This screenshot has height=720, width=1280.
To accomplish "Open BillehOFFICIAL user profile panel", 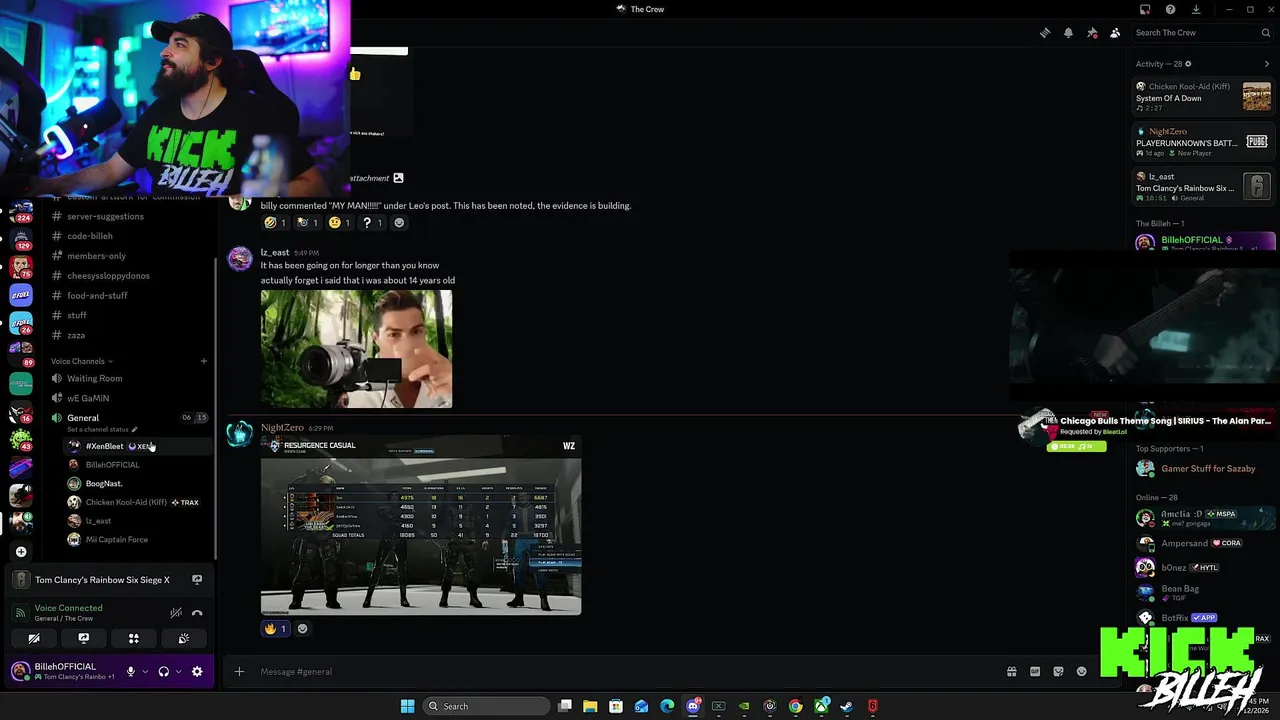I will coord(64,671).
